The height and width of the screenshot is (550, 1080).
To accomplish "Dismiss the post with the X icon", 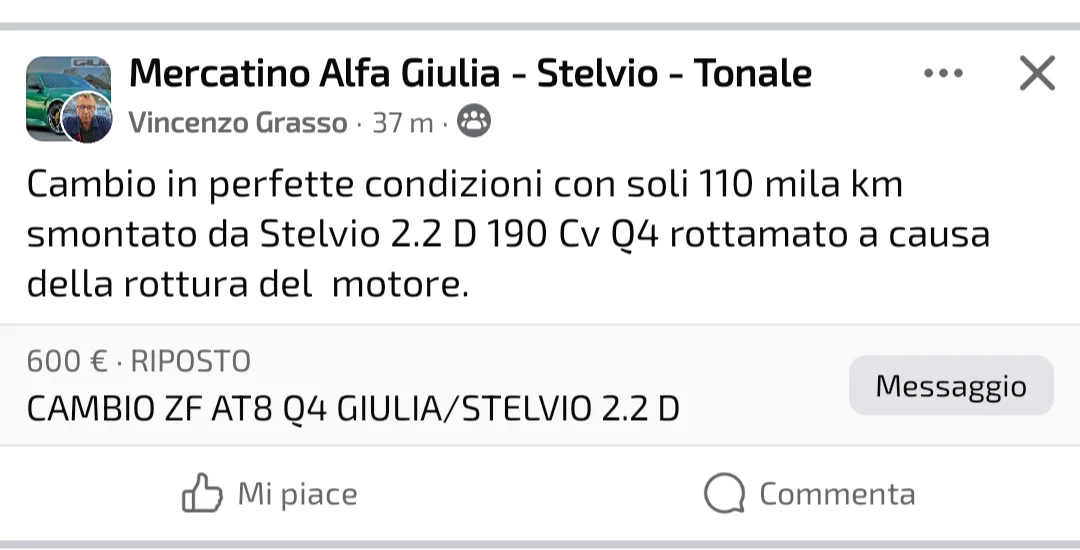I will pyautogui.click(x=1036, y=74).
